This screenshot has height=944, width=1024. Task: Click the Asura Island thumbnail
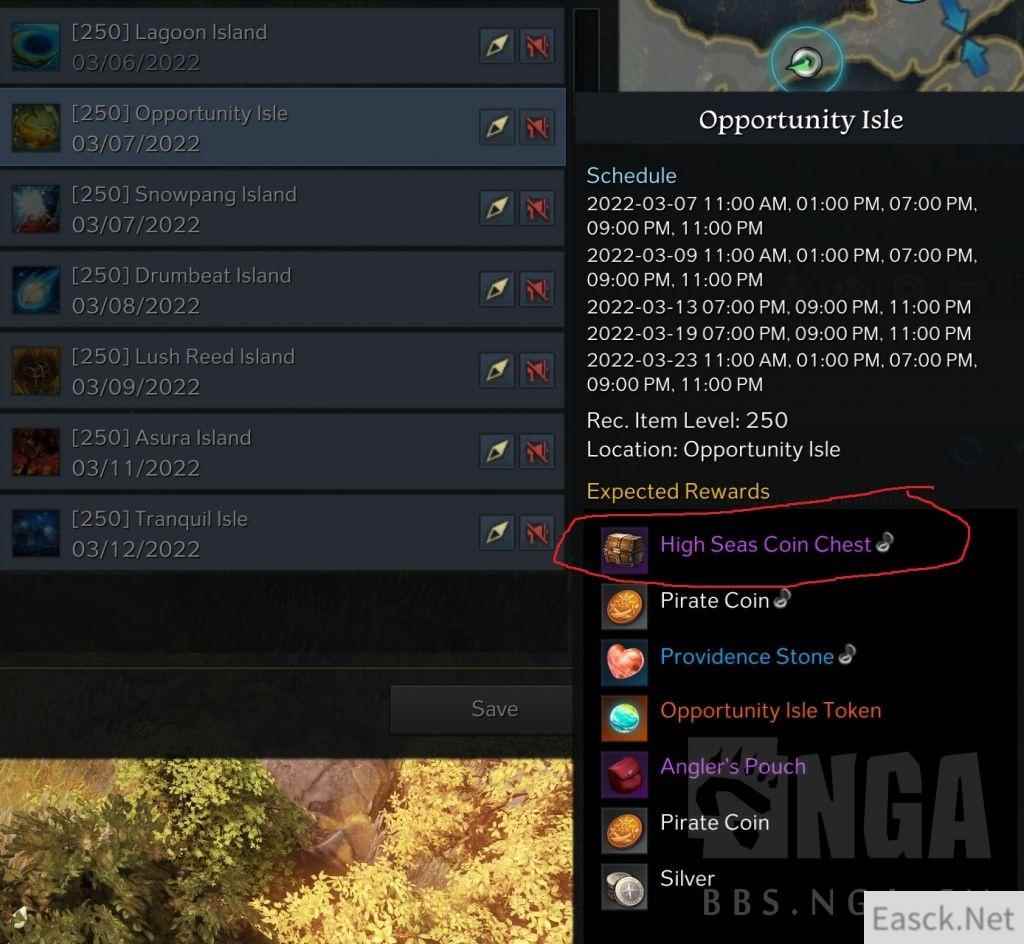(x=36, y=452)
